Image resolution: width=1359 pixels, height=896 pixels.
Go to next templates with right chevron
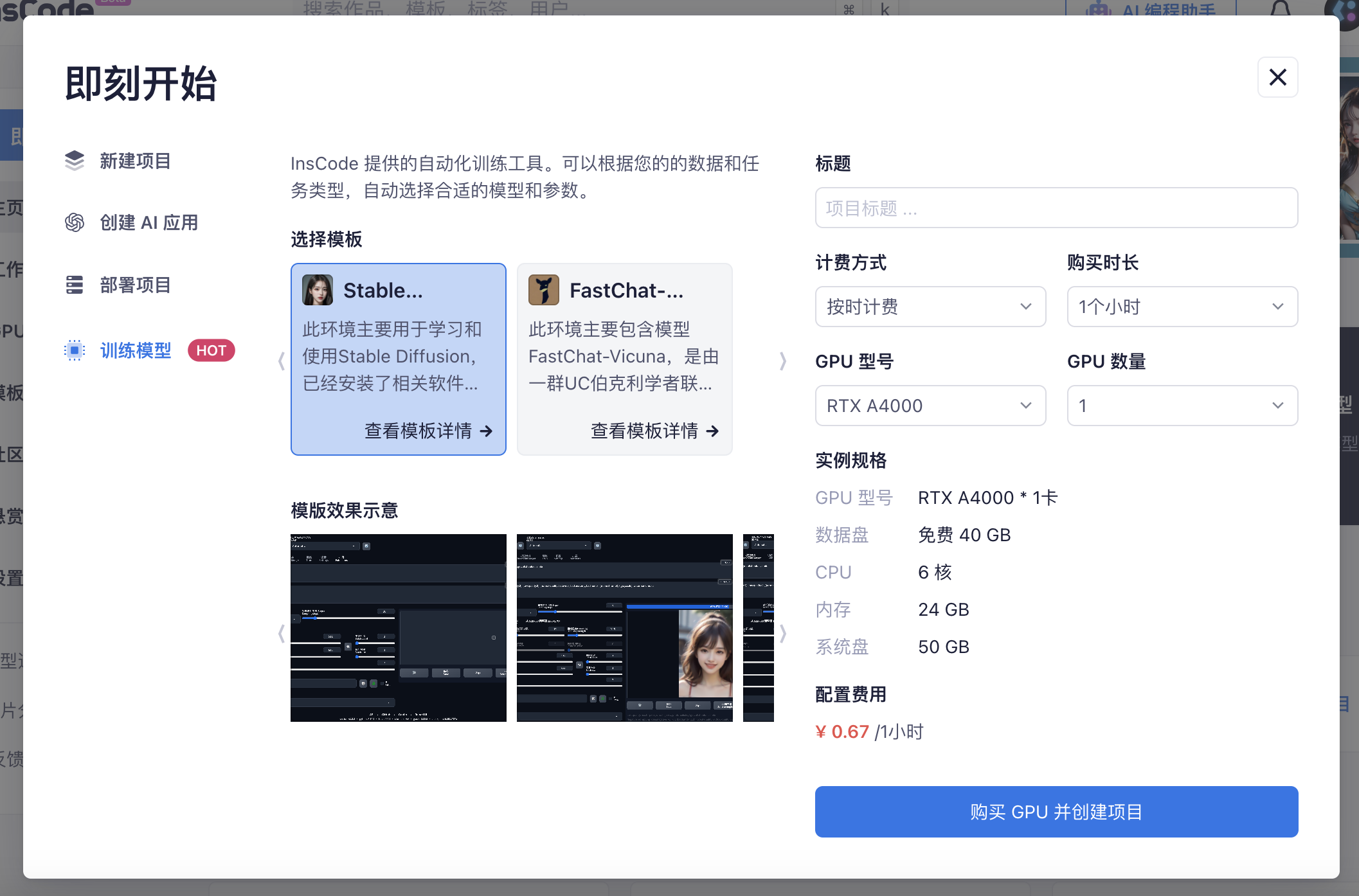pos(782,361)
